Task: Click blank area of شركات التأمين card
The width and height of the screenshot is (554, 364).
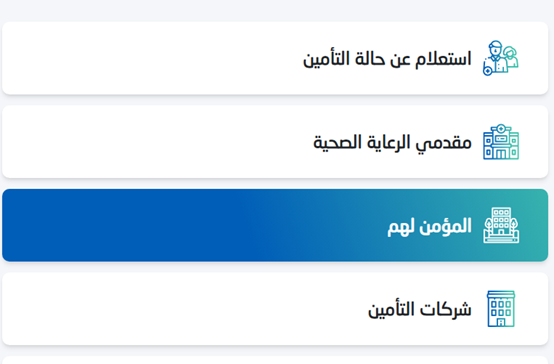Action: [x=177, y=309]
